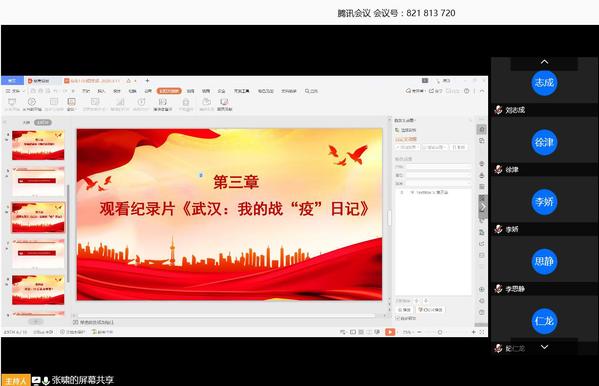Click slide subtitle 观看纪录片《武汉：我的战“疫”日记》
Viewport: 599px width, 386px height.
(x=234, y=209)
